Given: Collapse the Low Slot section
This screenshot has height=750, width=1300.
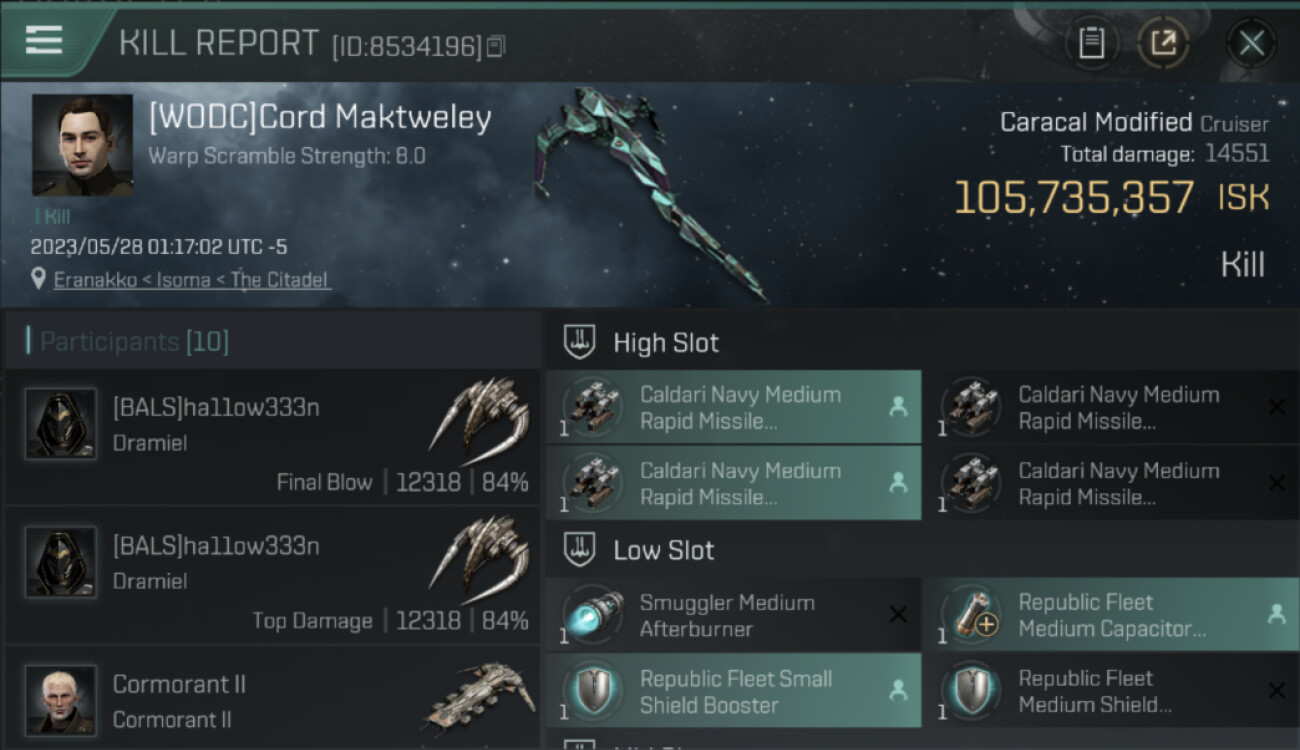Looking at the screenshot, I should pyautogui.click(x=664, y=550).
